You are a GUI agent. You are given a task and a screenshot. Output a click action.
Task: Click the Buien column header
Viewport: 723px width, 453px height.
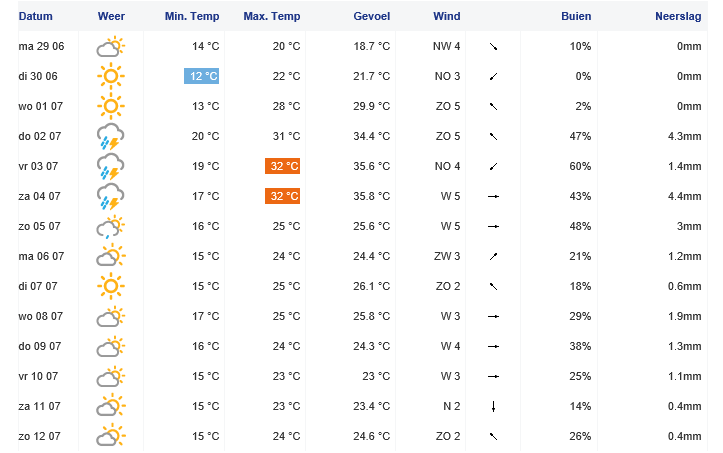(x=576, y=16)
